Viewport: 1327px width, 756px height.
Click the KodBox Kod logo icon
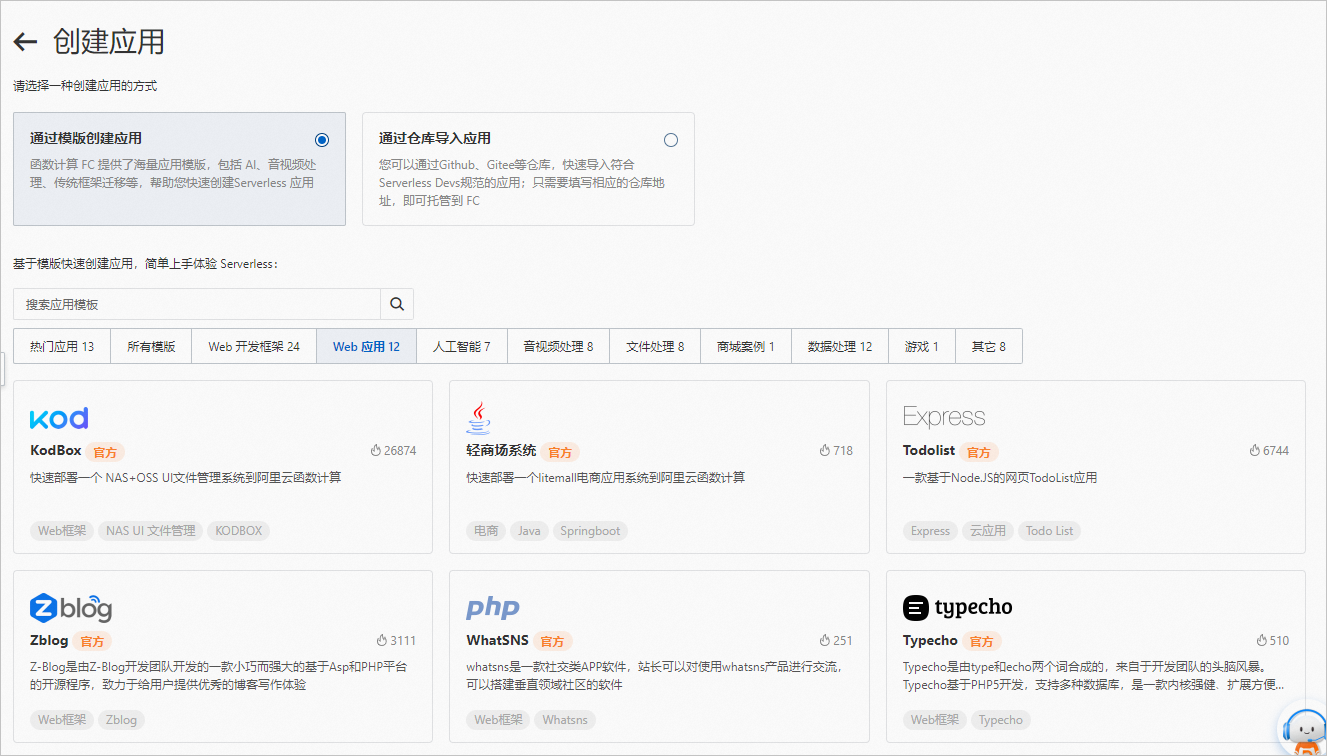point(58,417)
